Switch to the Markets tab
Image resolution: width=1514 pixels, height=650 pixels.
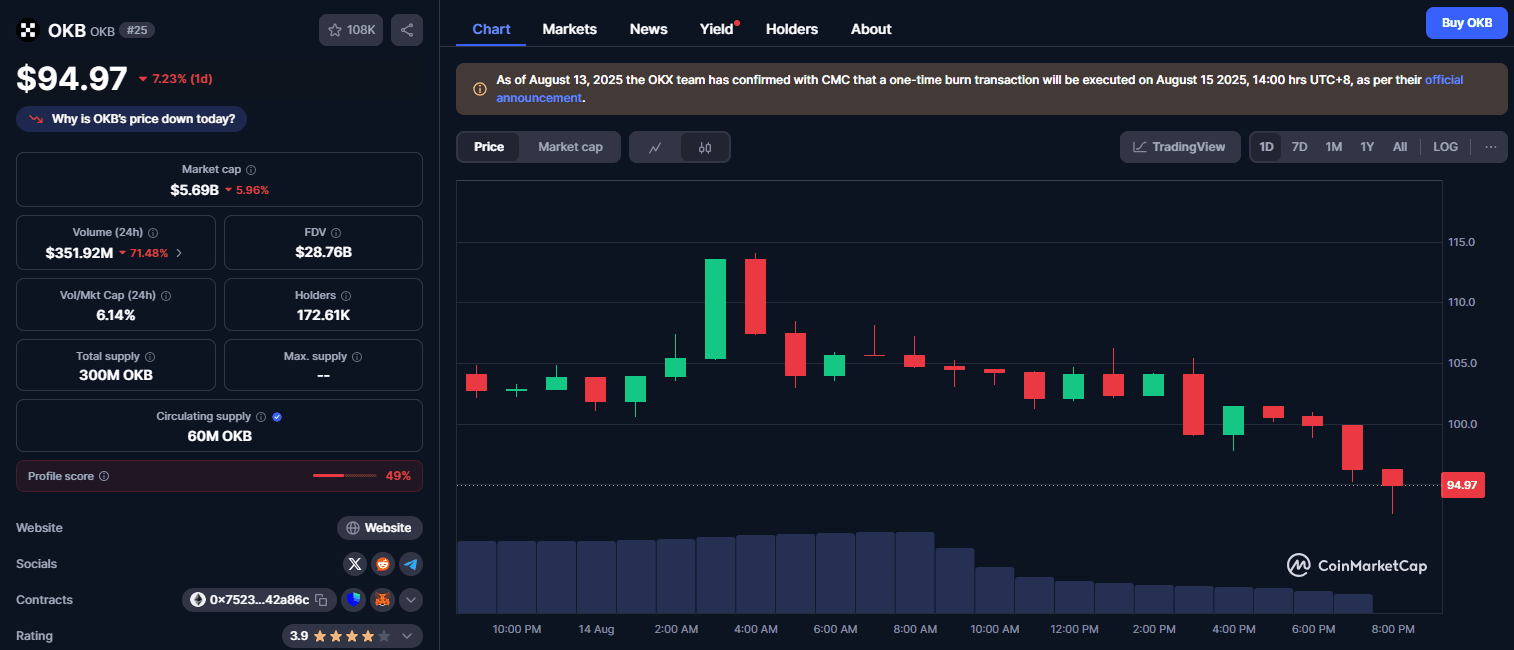point(570,29)
